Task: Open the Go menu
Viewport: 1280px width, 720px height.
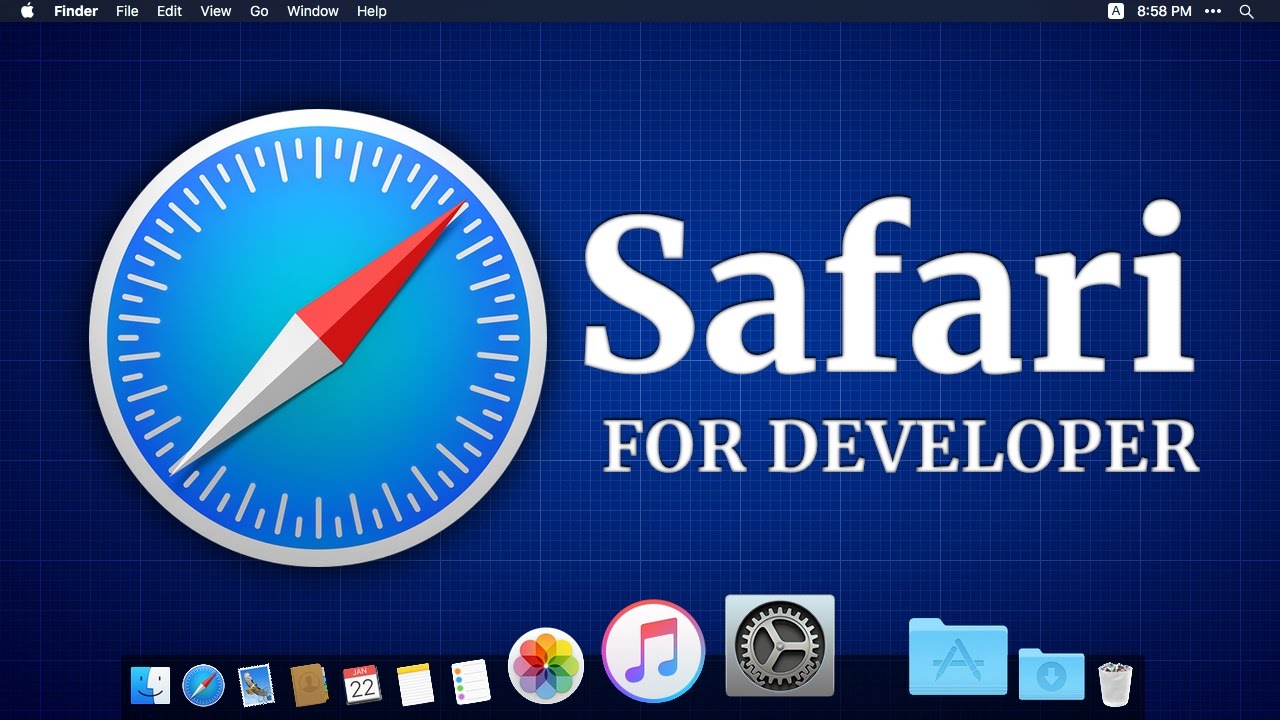Action: (259, 11)
